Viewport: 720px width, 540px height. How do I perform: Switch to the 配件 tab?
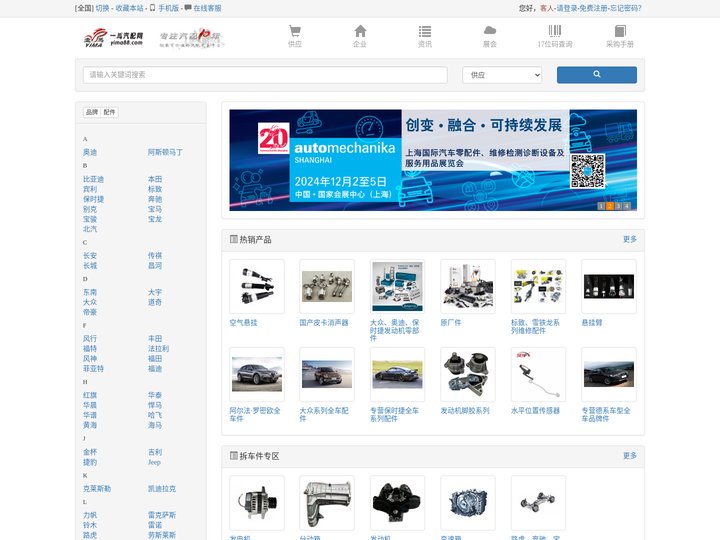109,112
